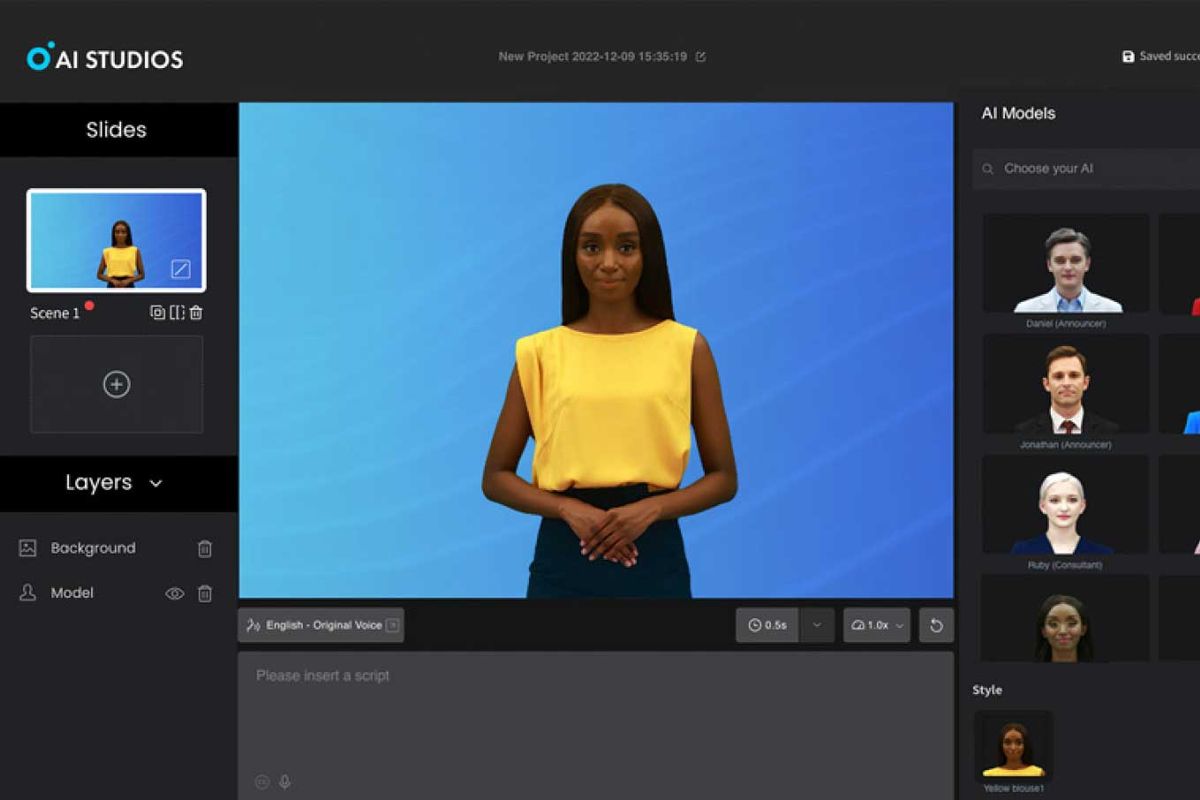The image size is (1200, 800).
Task: Click the AI STUDIOS logo
Action: click(x=105, y=58)
